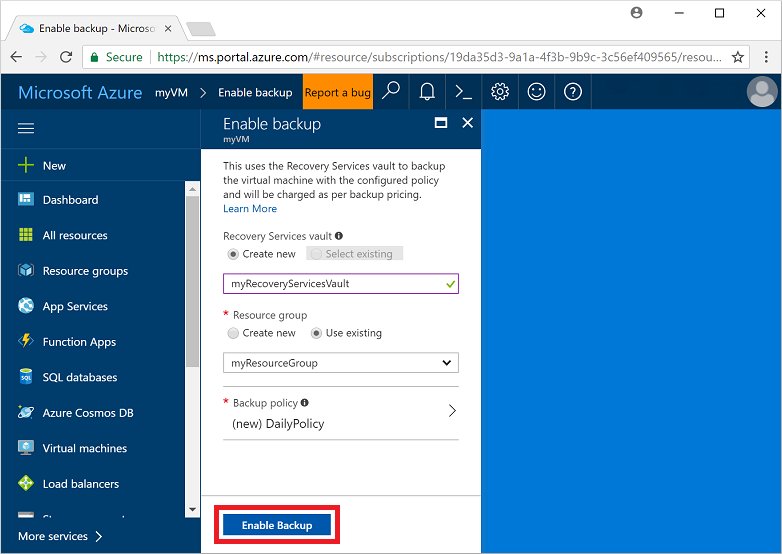
Task: Click Report a bug button
Action: 338,92
